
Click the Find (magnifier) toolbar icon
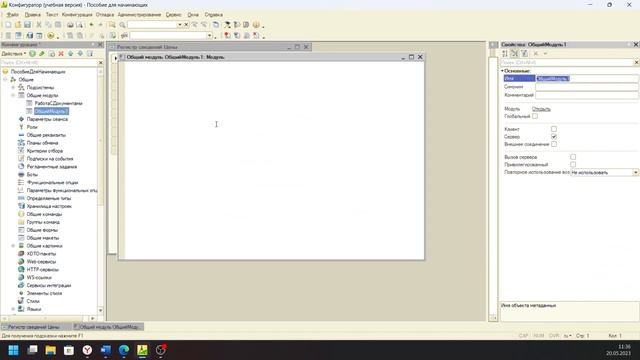(x=122, y=25)
